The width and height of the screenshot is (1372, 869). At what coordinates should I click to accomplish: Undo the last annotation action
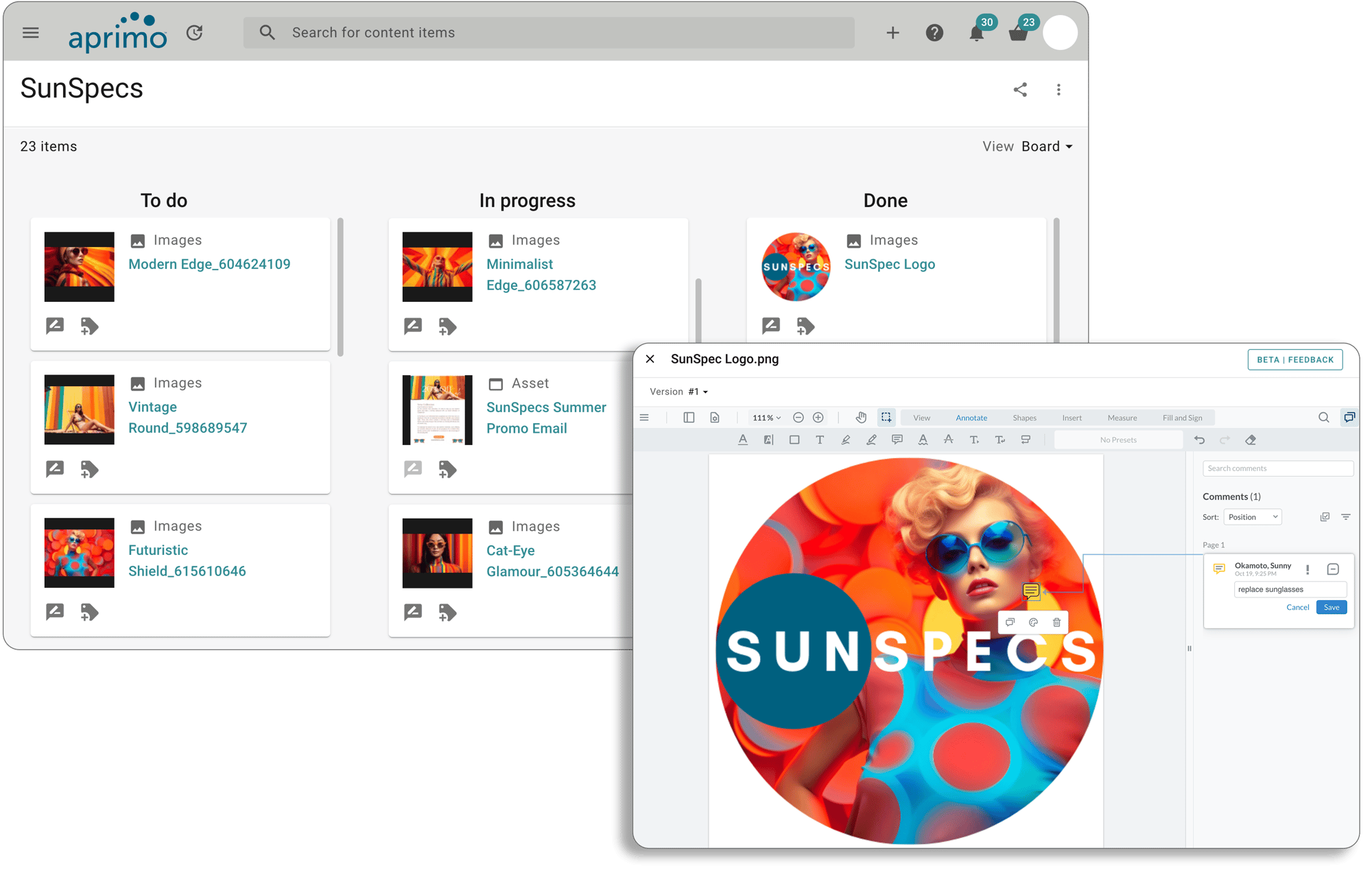[x=1200, y=440]
